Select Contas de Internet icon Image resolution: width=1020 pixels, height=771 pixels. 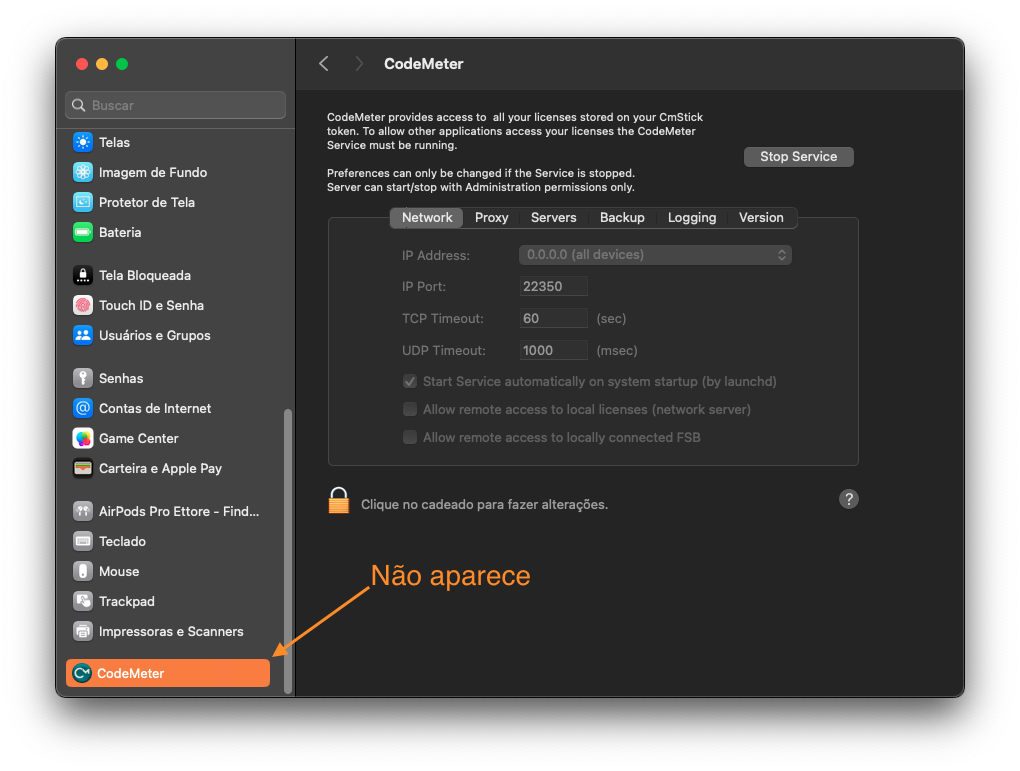click(x=83, y=408)
